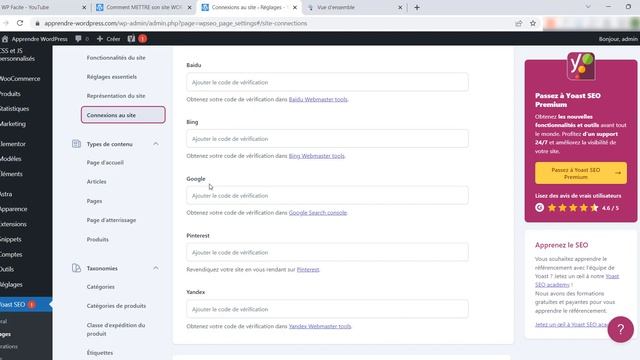The height and width of the screenshot is (360, 640).
Task: Focus the Google verification code field
Action: tap(327, 196)
